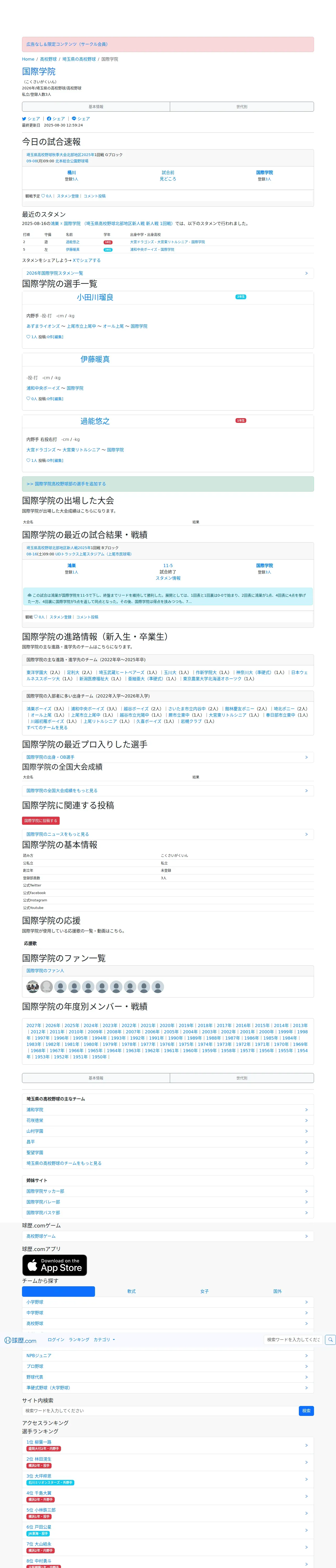Screen dimensions: 336x1568
Task: Focus the サイト内検索 input field
Action: pos(160,1410)
